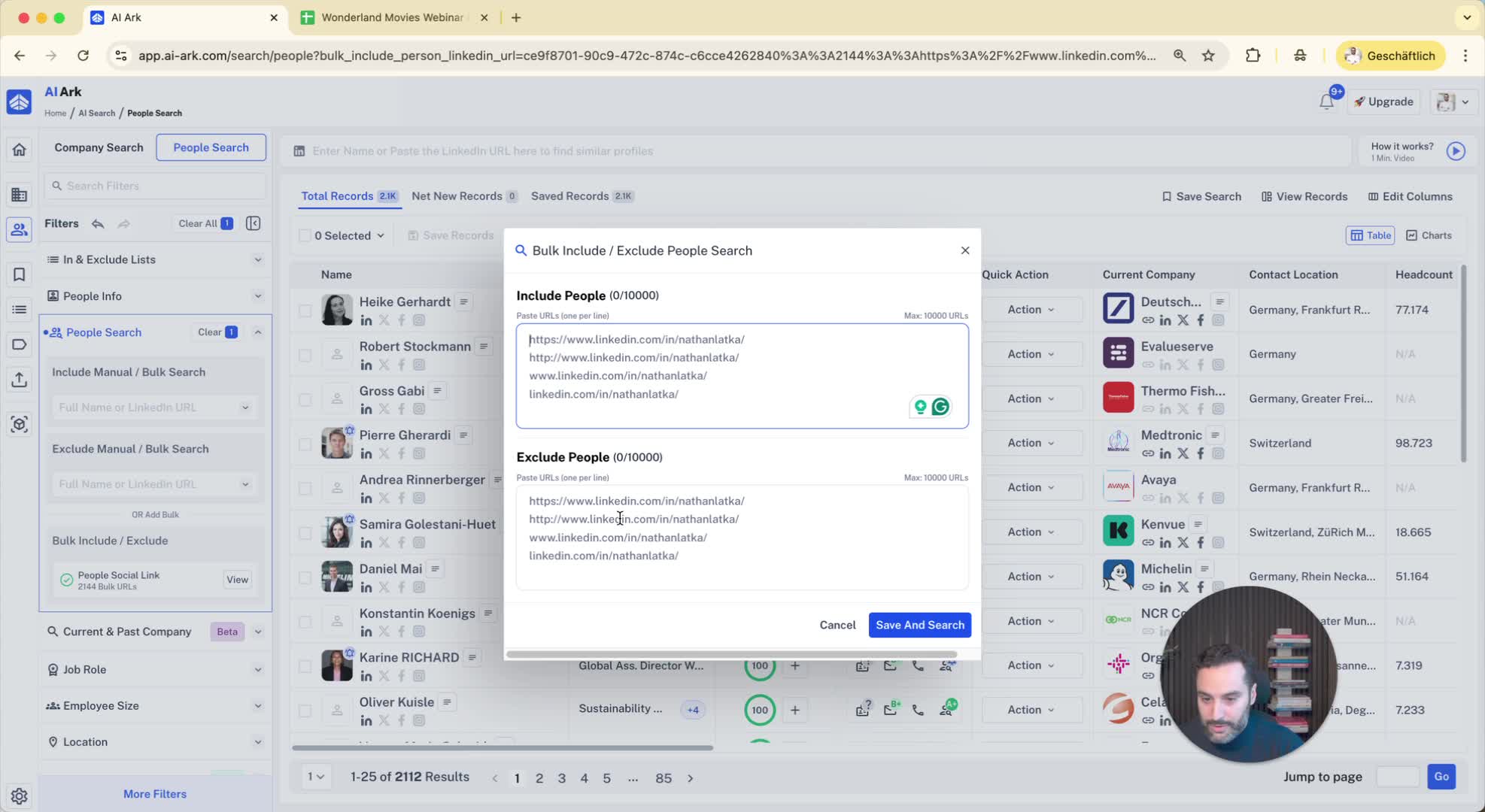Collapse filters panel with sidebar icon
This screenshot has height=812, width=1485.
pyautogui.click(x=254, y=223)
